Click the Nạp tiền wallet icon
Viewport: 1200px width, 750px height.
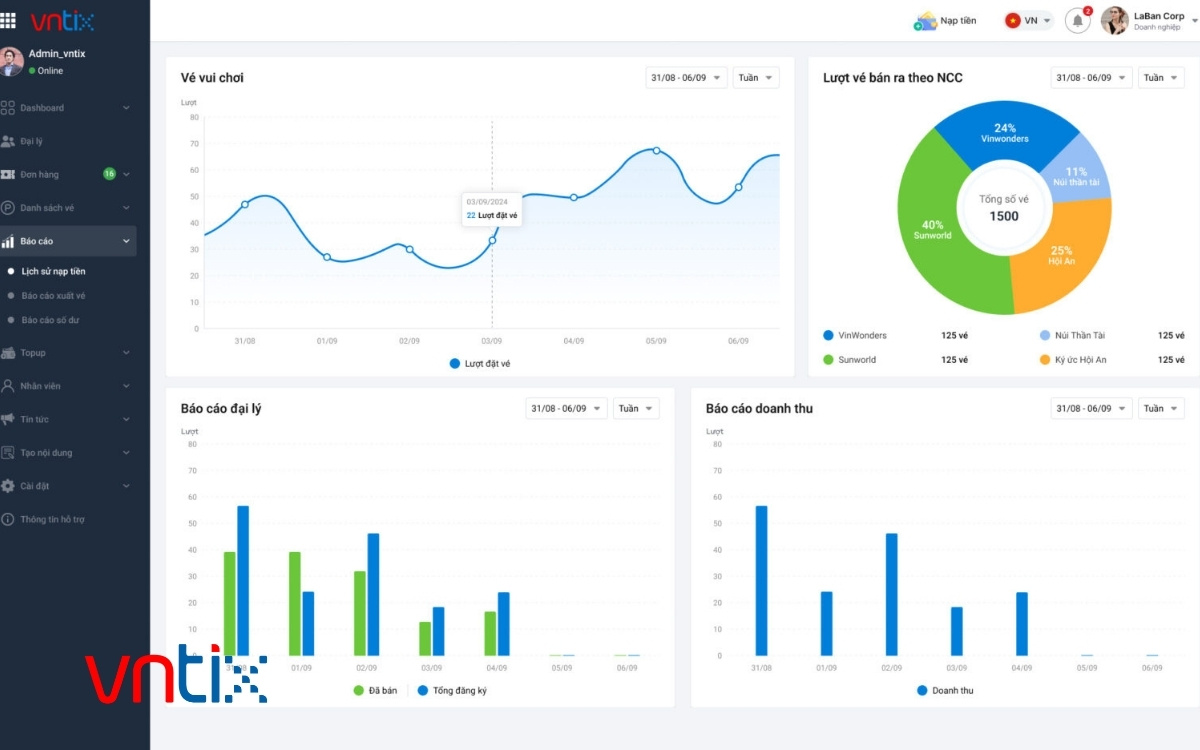tap(925, 21)
